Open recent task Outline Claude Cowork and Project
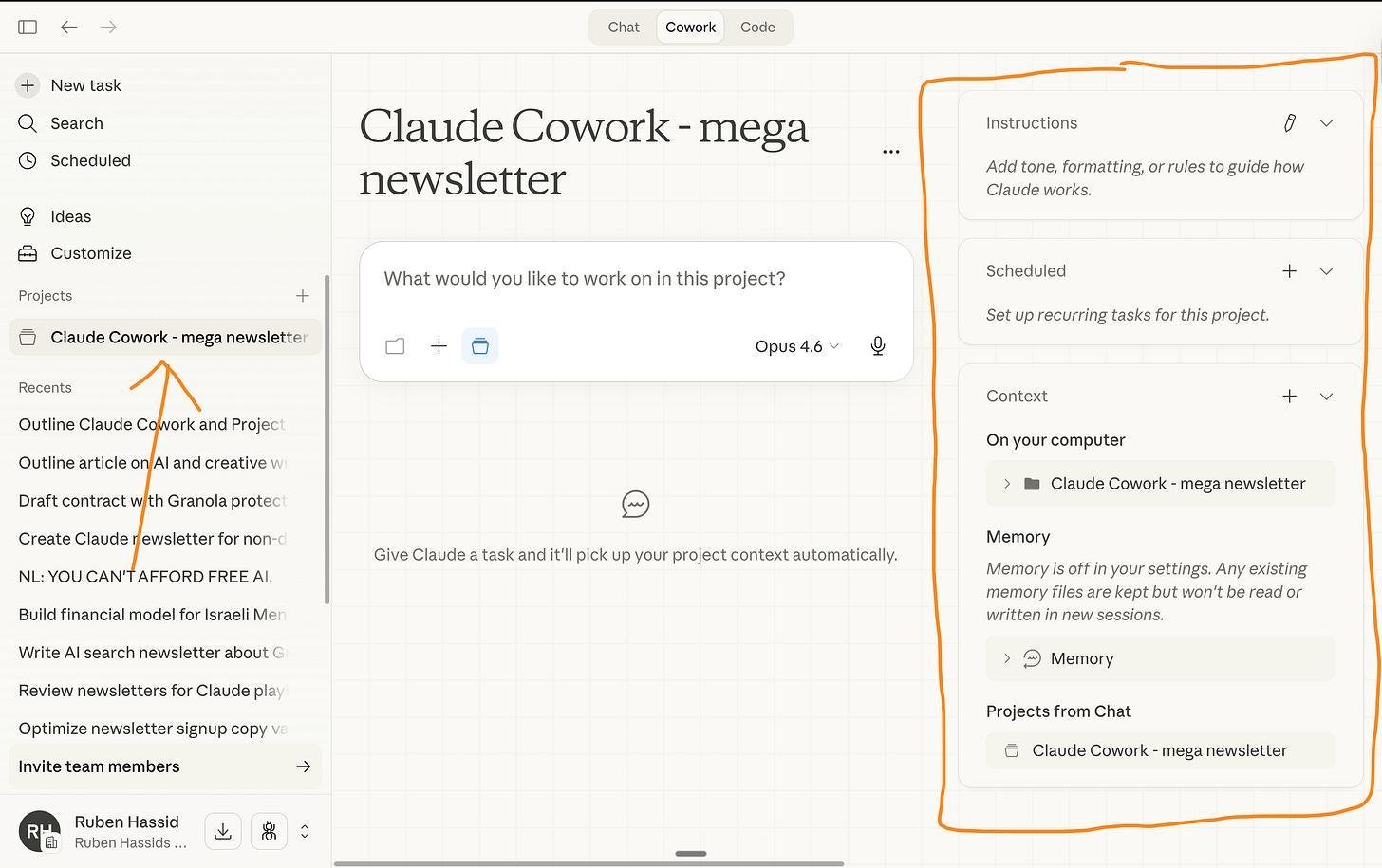This screenshot has width=1382, height=868. (152, 424)
